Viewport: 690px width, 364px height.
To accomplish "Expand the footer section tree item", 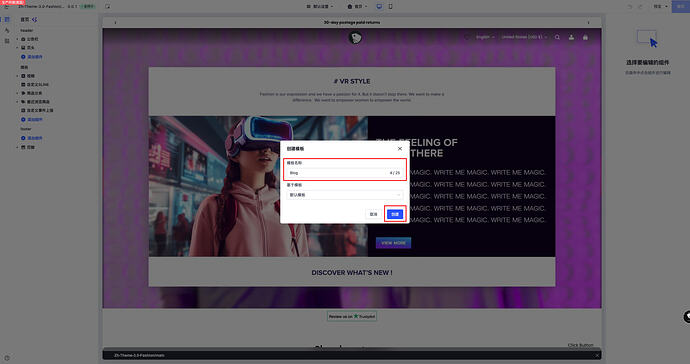I will 18,147.
